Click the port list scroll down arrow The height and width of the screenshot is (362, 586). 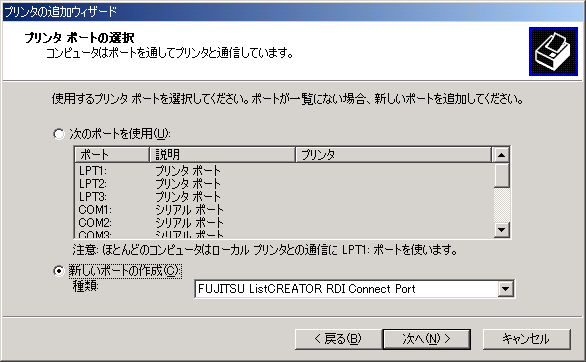pos(502,229)
